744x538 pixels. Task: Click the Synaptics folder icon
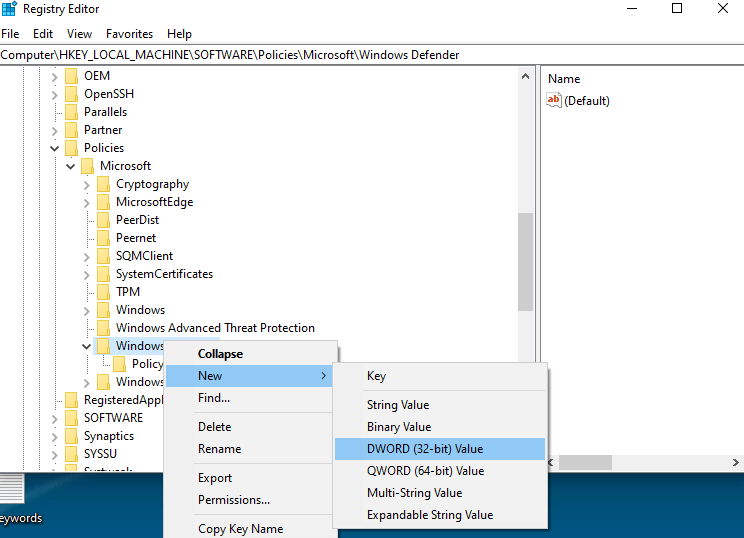pyautogui.click(x=71, y=436)
